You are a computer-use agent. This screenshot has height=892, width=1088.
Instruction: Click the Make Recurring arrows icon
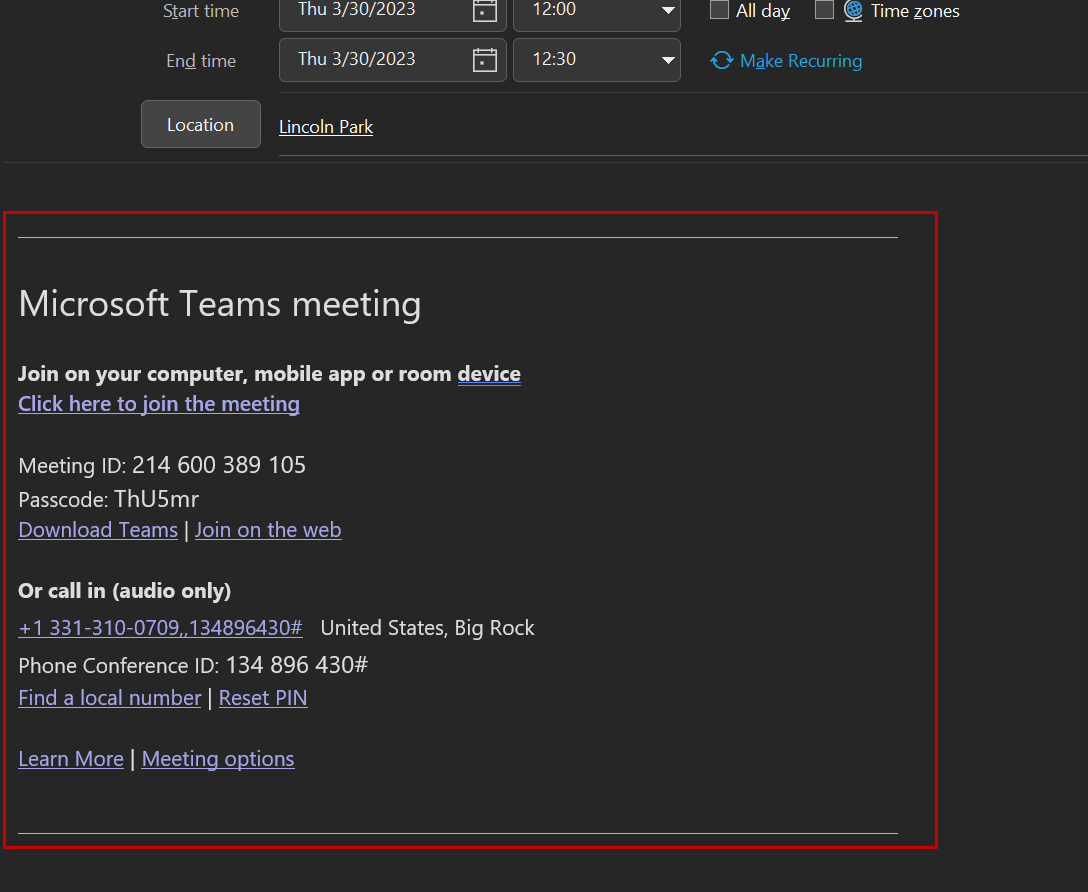click(x=721, y=61)
